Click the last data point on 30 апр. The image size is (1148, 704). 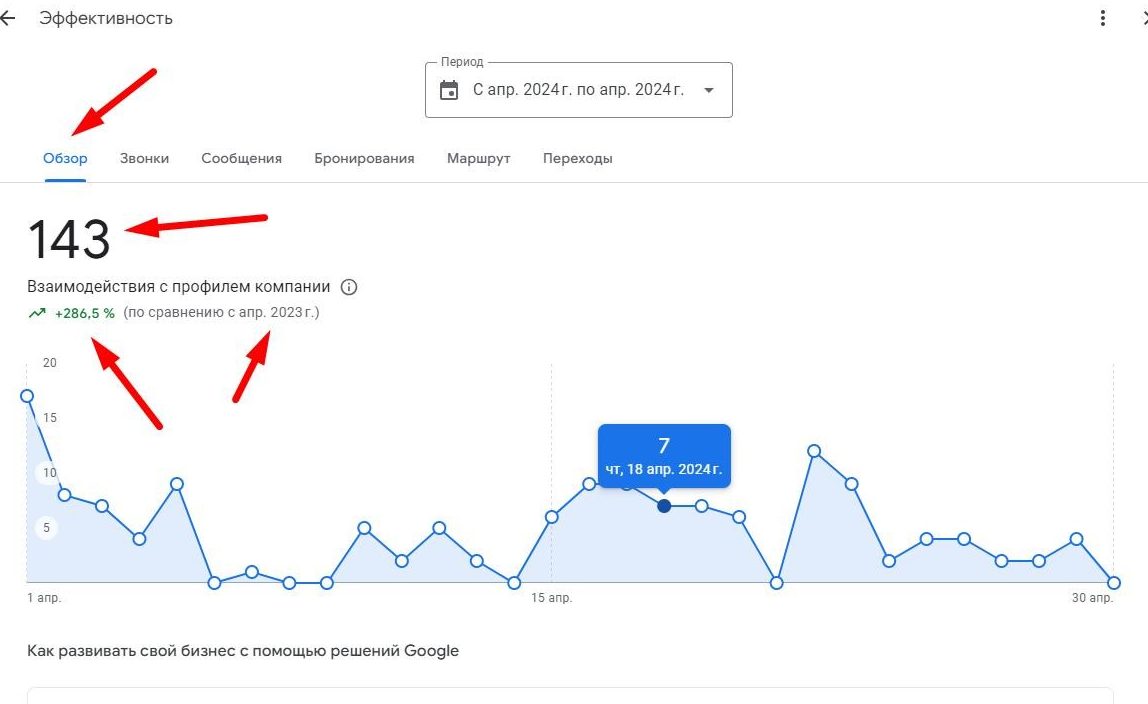coord(1114,583)
